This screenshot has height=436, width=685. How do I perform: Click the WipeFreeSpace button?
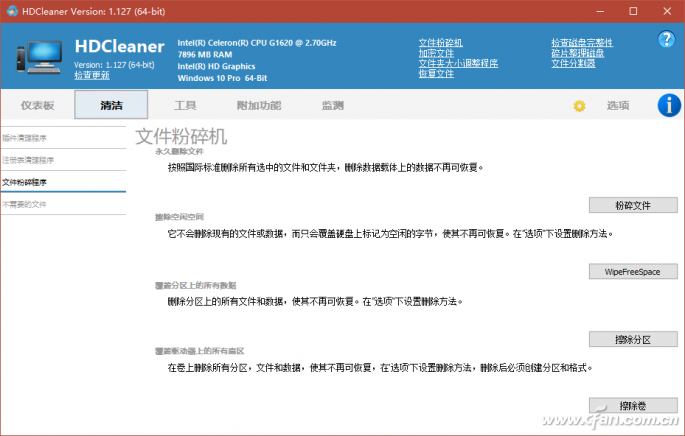point(633,272)
